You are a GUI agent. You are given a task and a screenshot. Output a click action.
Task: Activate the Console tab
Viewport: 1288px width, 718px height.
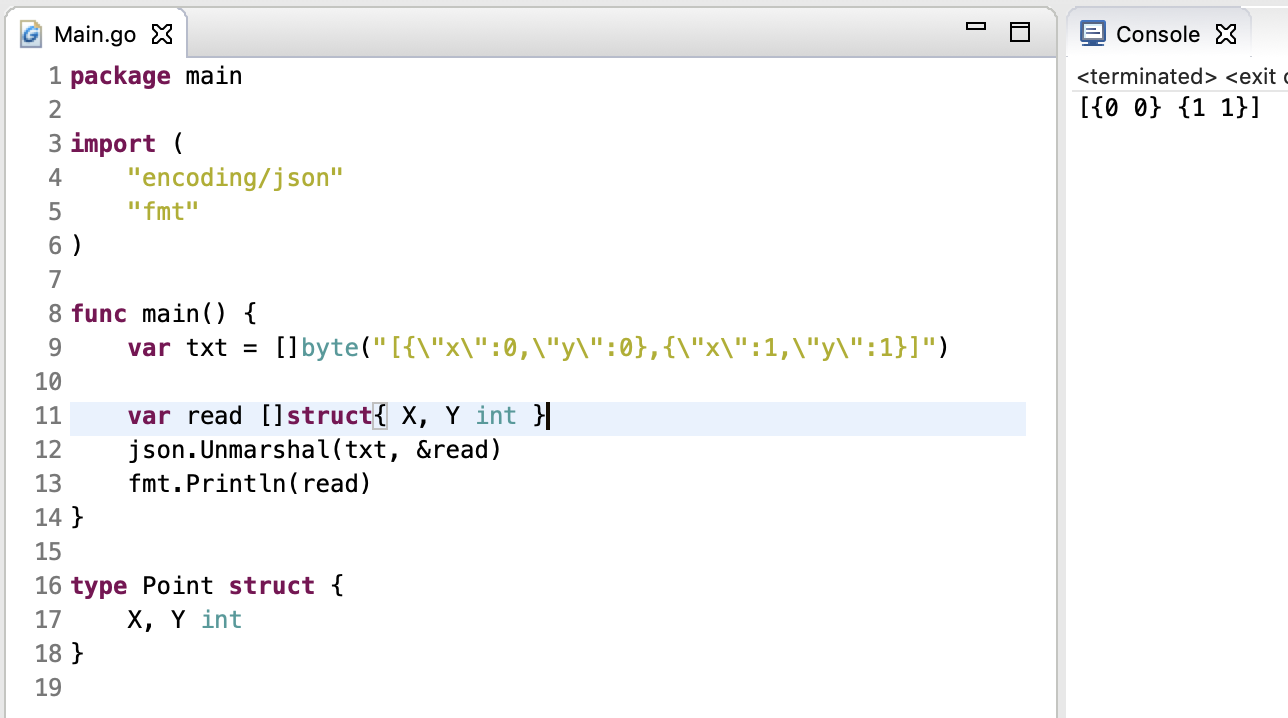point(1157,35)
